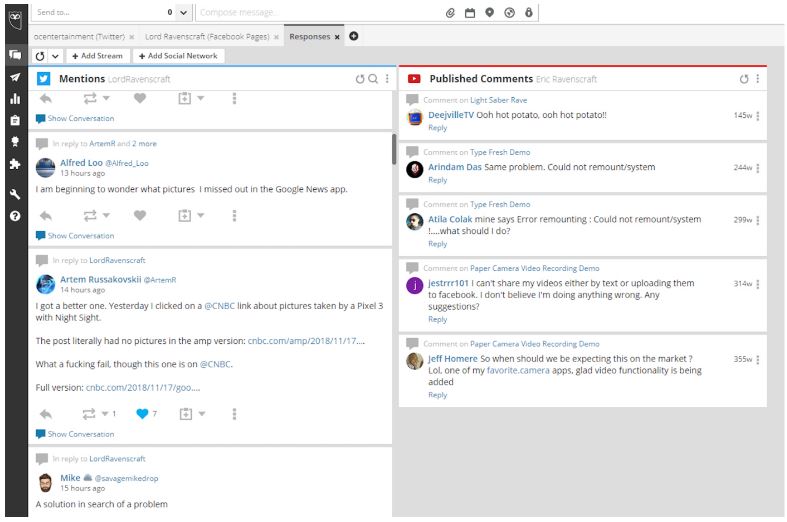
Task: Open the cnbc.com/amp/2018/11/17 link
Action: coord(306,341)
